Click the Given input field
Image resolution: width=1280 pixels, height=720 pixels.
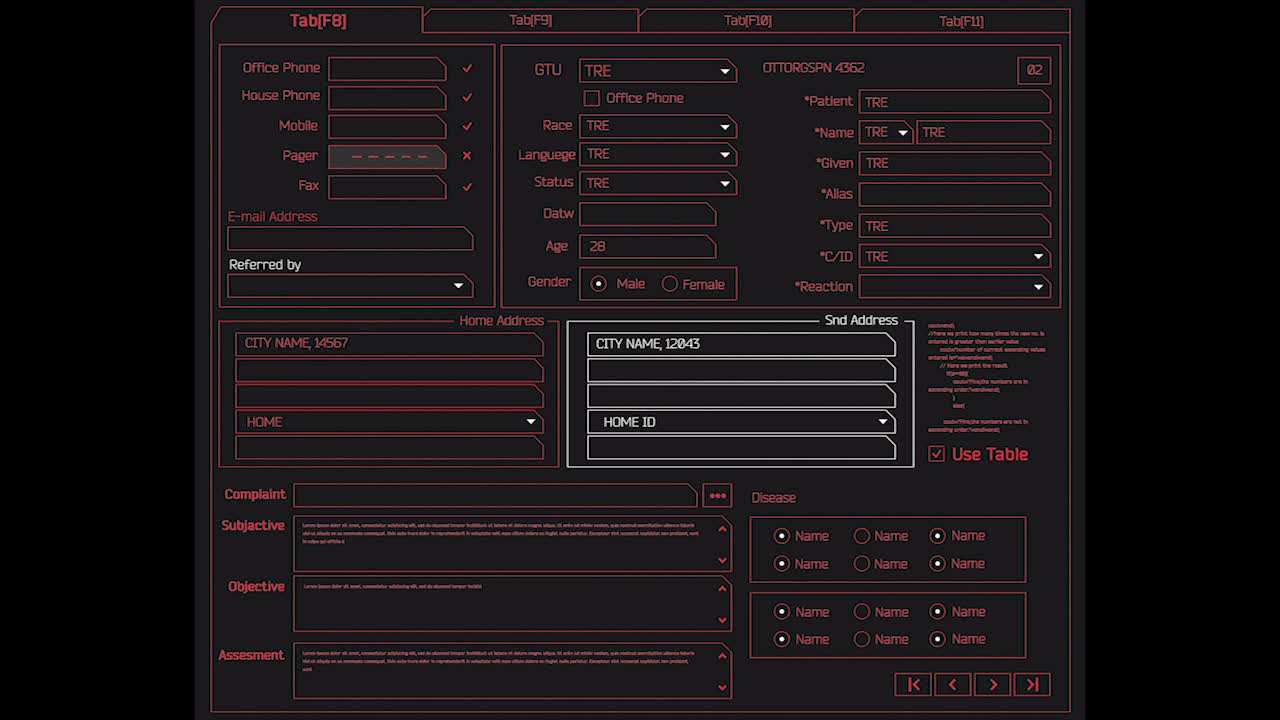954,163
